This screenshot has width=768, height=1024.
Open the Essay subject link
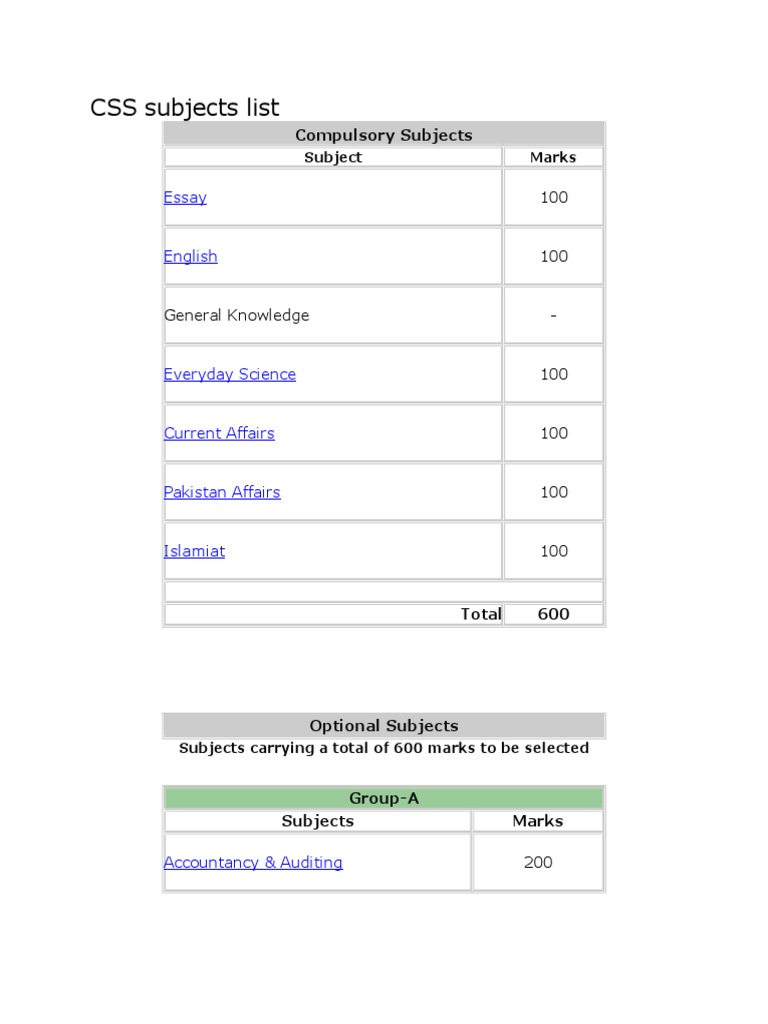click(185, 197)
